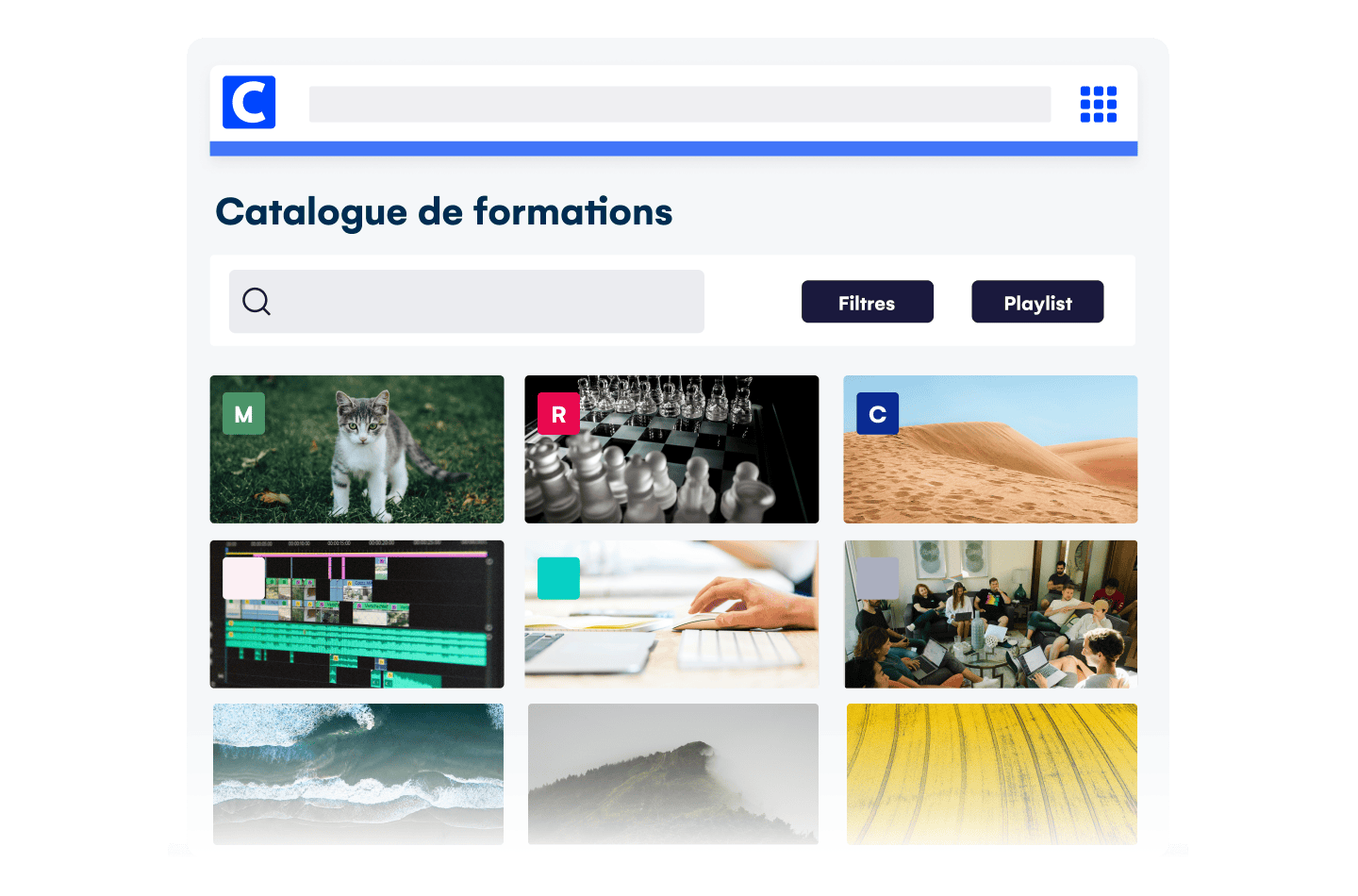This screenshot has width=1358, height=896.
Task: Open the glass chess pieces course thumbnail
Action: (671, 449)
